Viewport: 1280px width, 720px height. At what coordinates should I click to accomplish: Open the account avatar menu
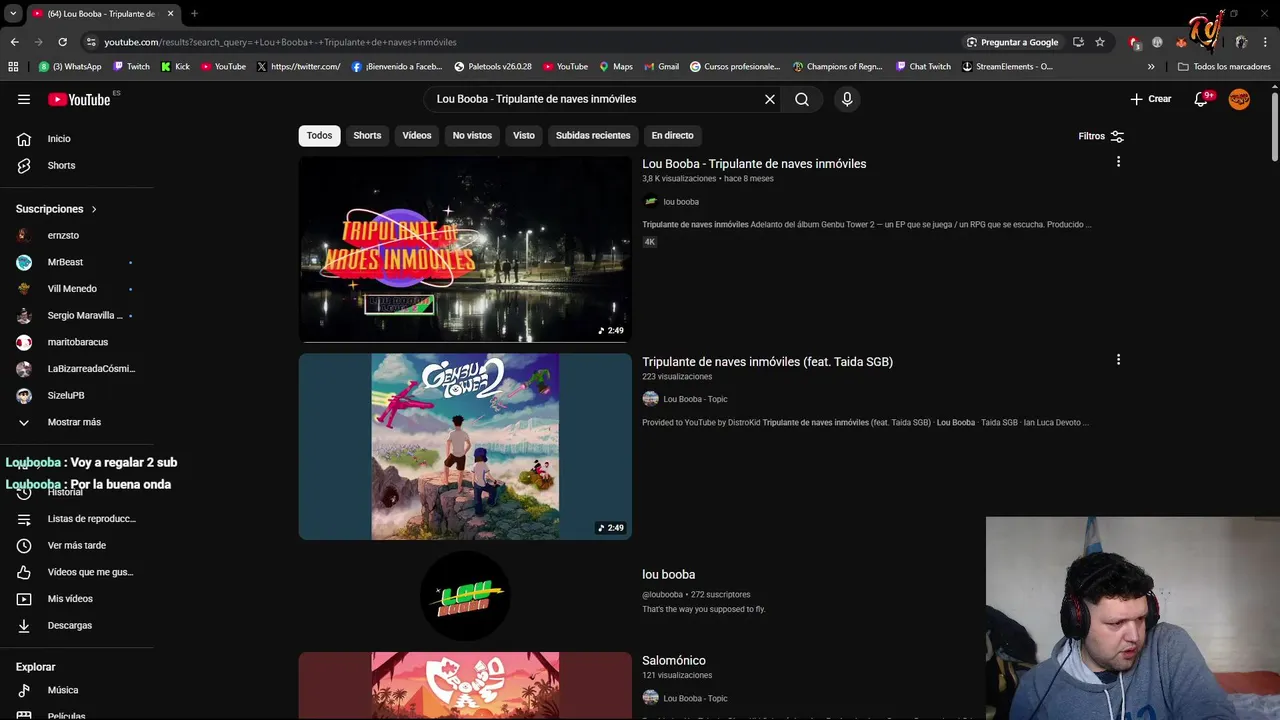click(1239, 99)
